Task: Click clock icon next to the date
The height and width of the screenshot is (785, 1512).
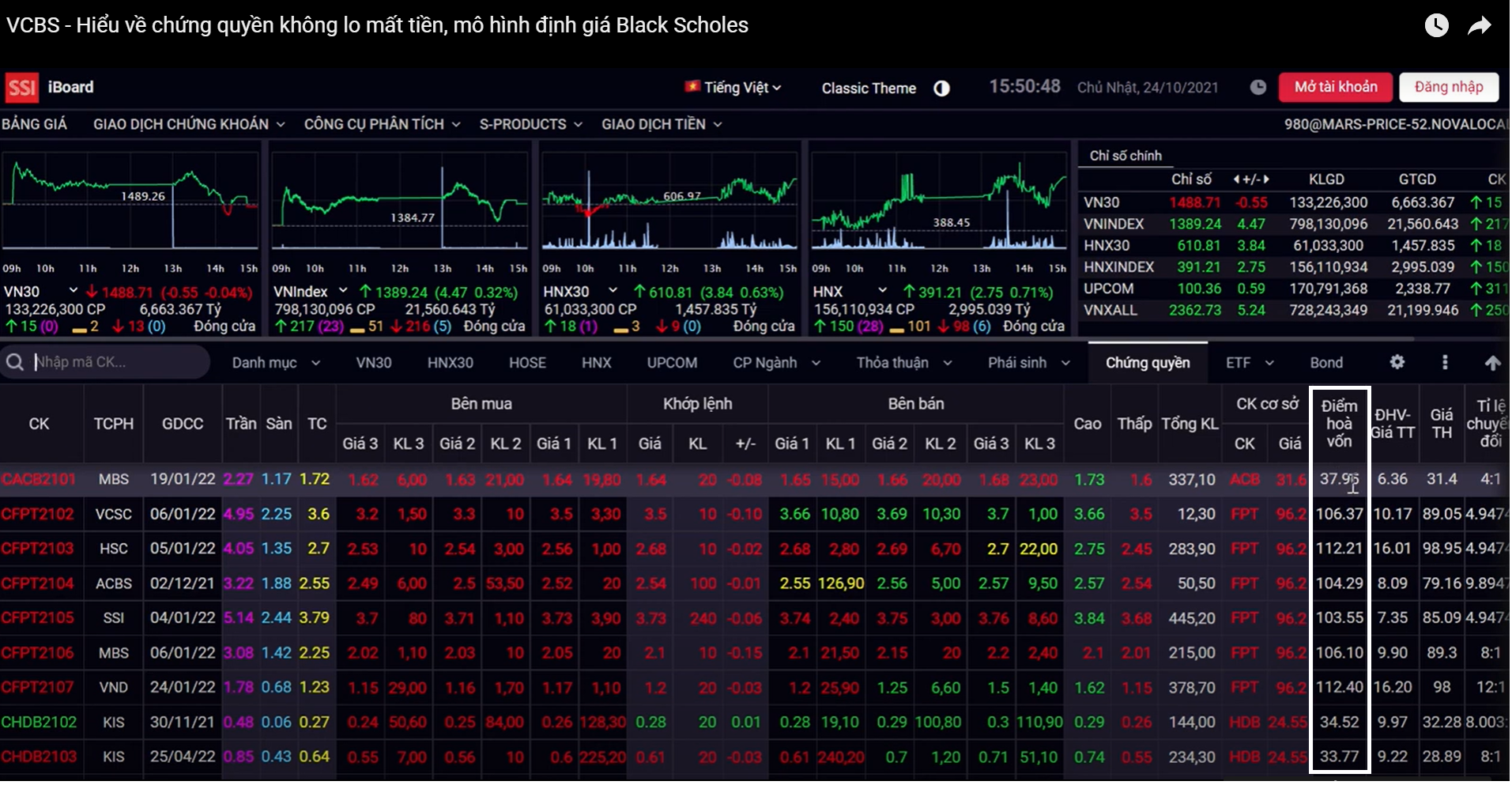Action: coord(1258,88)
